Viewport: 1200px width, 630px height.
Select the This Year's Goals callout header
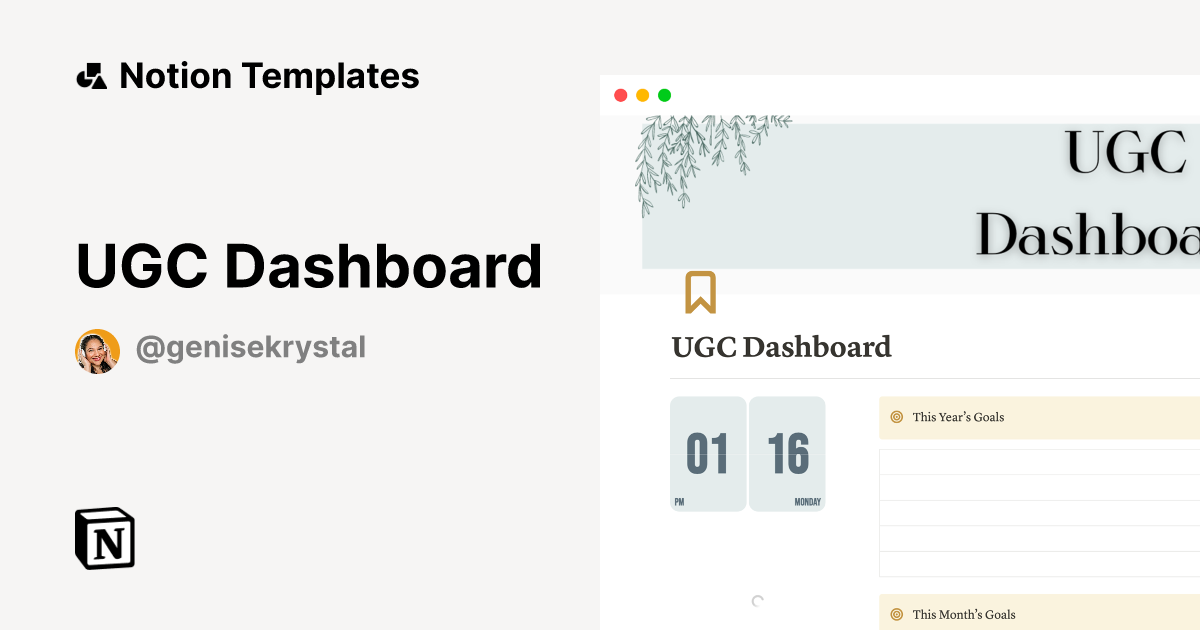click(x=956, y=417)
